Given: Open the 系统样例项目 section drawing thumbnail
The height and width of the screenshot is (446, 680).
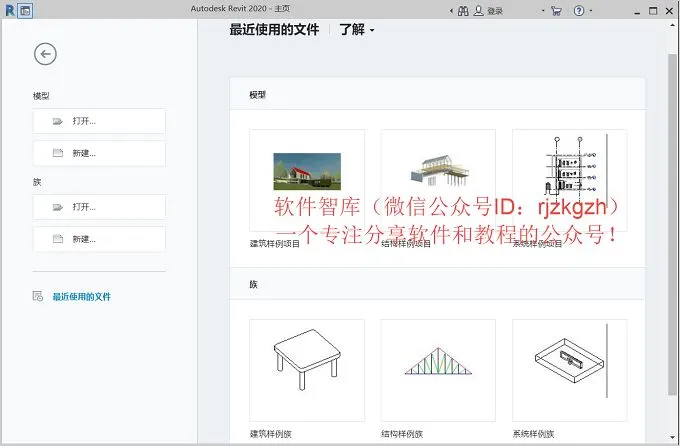Looking at the screenshot, I should [x=569, y=180].
